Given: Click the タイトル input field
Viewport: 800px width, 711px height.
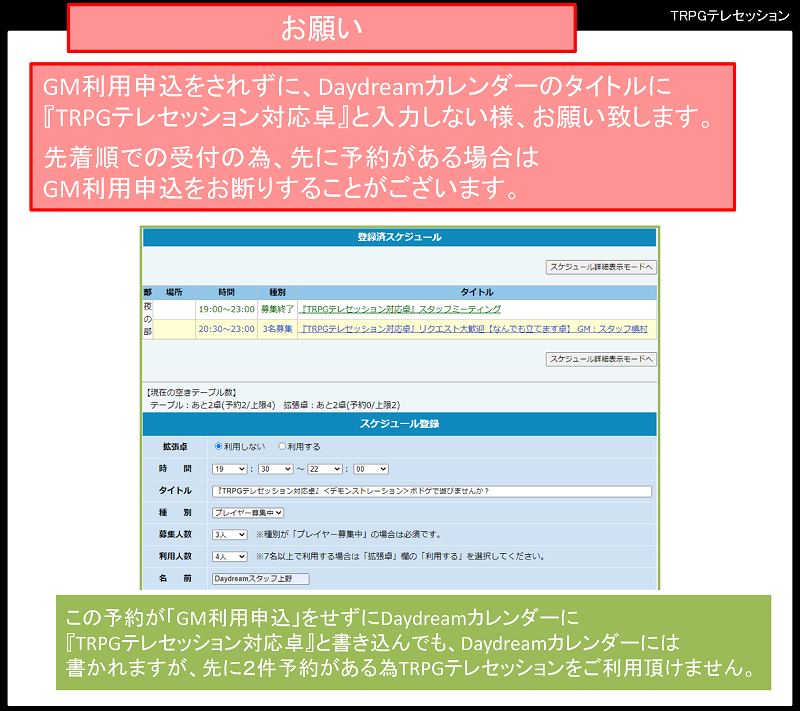Looking at the screenshot, I should click(x=432, y=491).
